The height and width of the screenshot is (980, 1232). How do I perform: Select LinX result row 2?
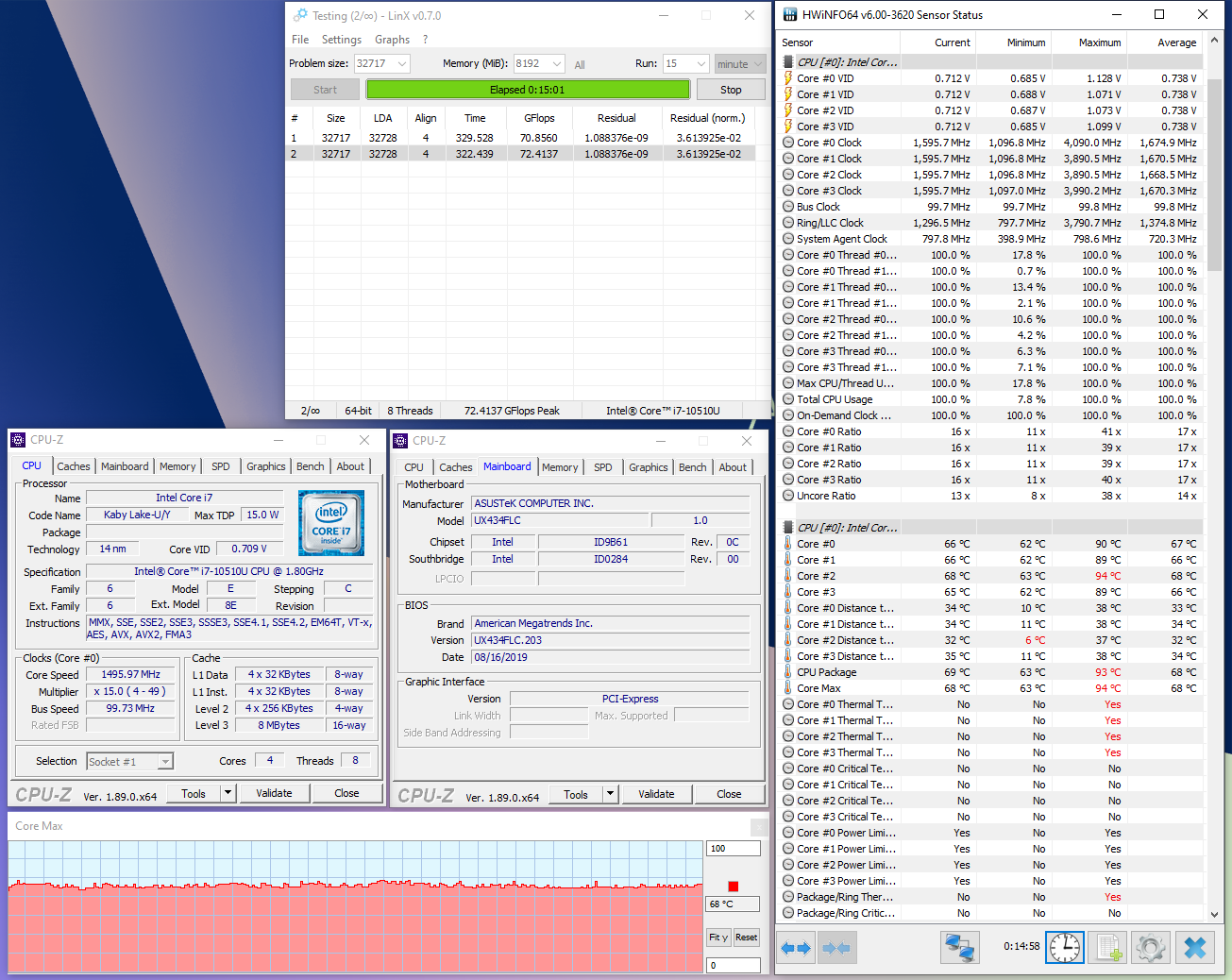pyautogui.click(x=522, y=154)
